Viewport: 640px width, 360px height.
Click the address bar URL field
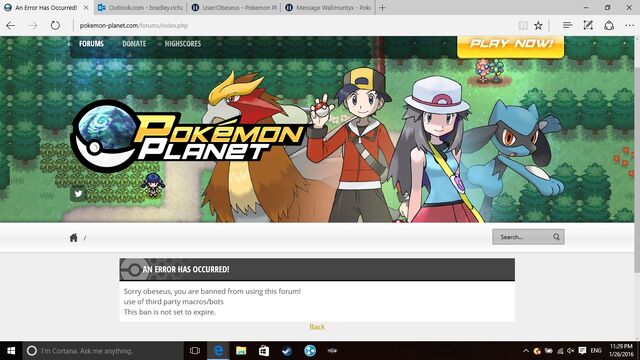pos(294,25)
